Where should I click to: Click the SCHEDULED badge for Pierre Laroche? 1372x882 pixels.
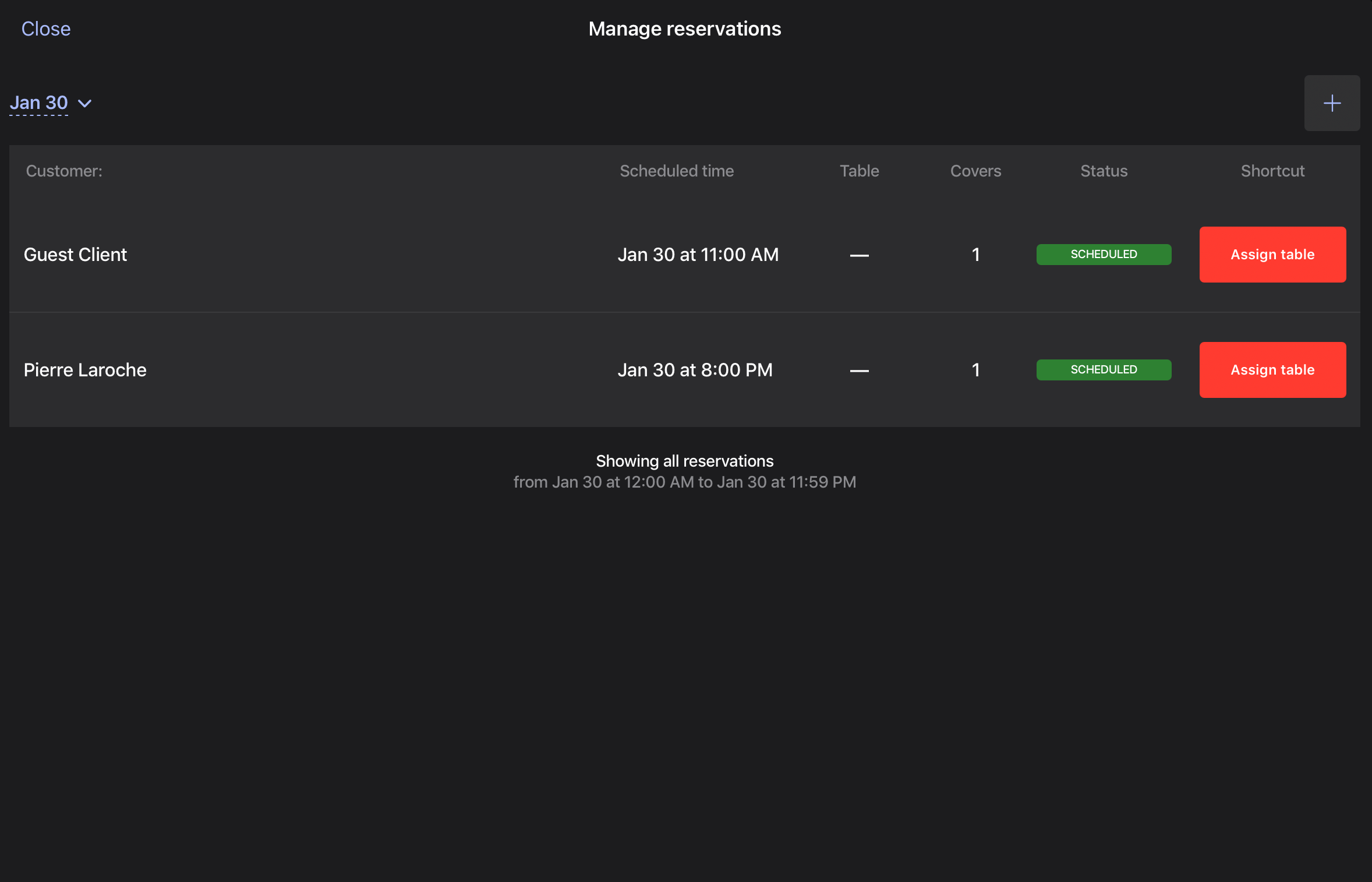[x=1104, y=370]
